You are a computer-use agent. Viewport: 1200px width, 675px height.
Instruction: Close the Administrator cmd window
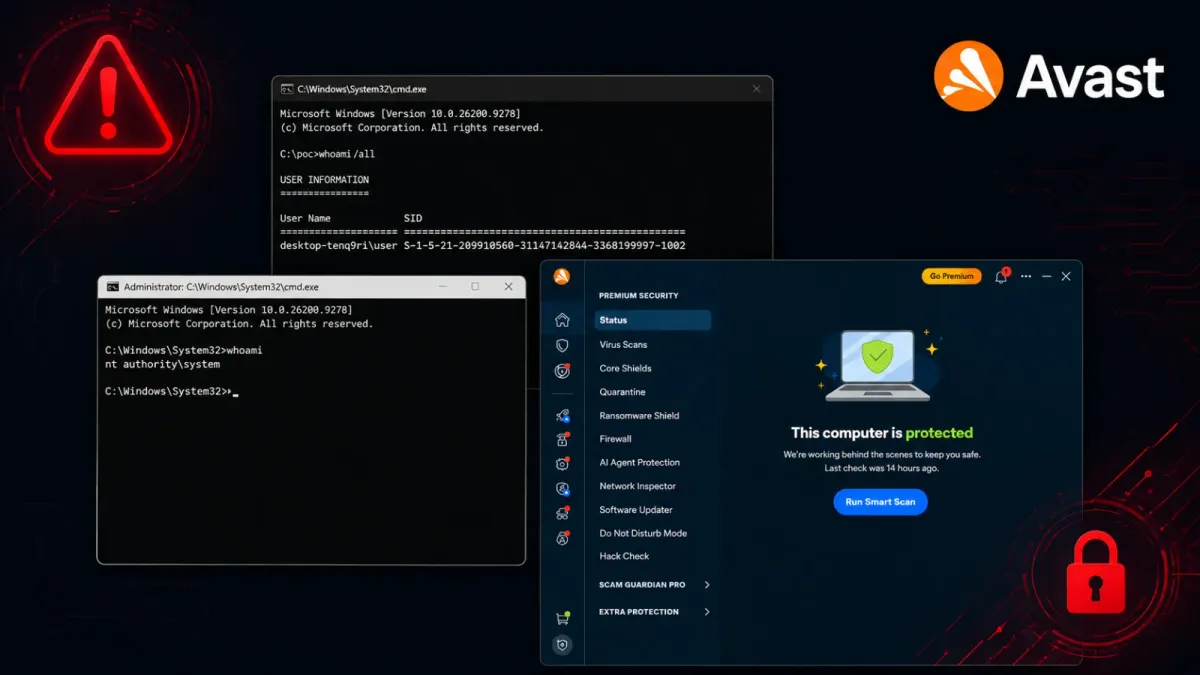tap(508, 287)
